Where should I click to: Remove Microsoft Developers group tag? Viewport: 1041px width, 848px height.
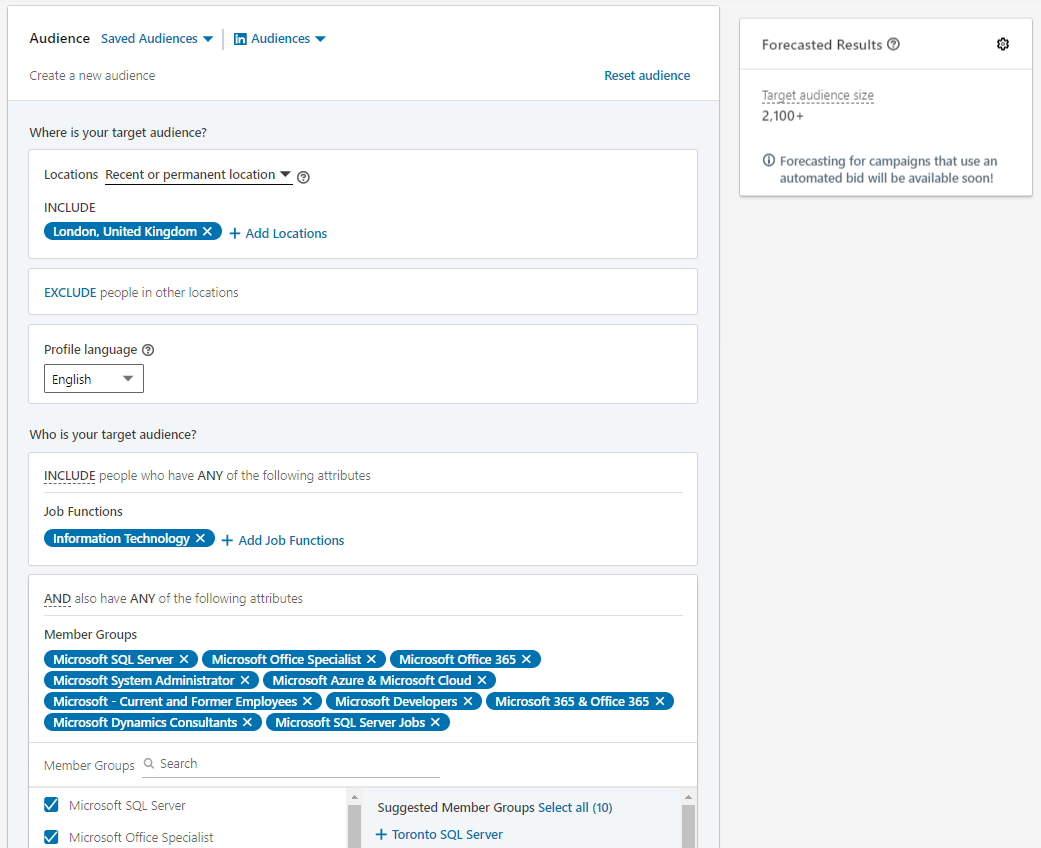coord(468,701)
